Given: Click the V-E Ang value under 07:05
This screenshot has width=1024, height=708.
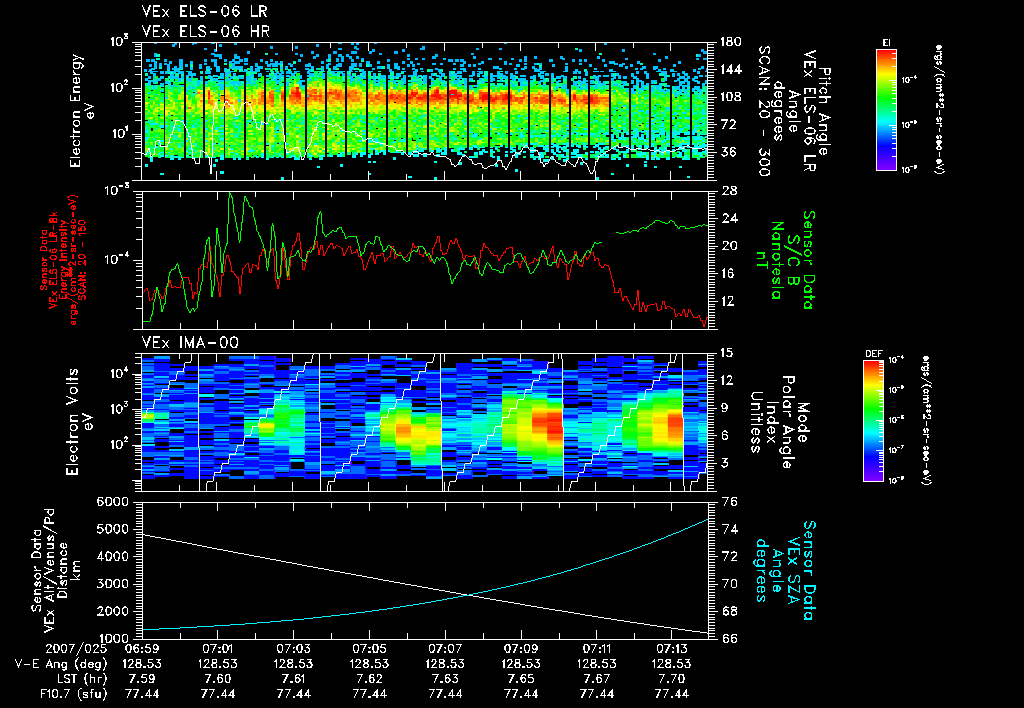Looking at the screenshot, I should pos(369,664).
